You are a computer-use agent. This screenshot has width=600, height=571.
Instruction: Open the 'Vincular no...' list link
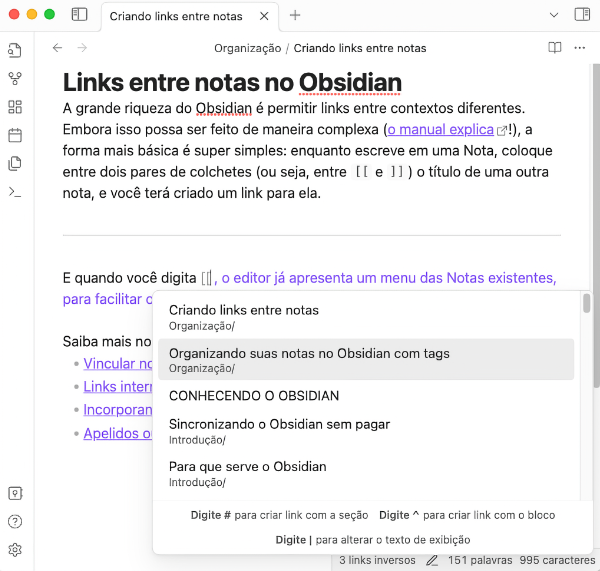[x=118, y=364]
